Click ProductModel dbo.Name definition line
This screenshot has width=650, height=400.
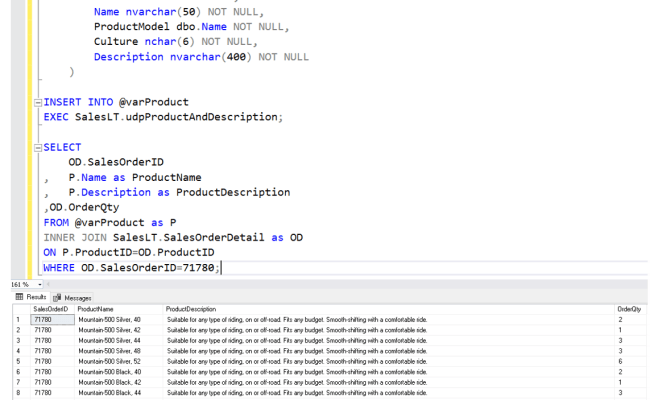click(x=191, y=27)
